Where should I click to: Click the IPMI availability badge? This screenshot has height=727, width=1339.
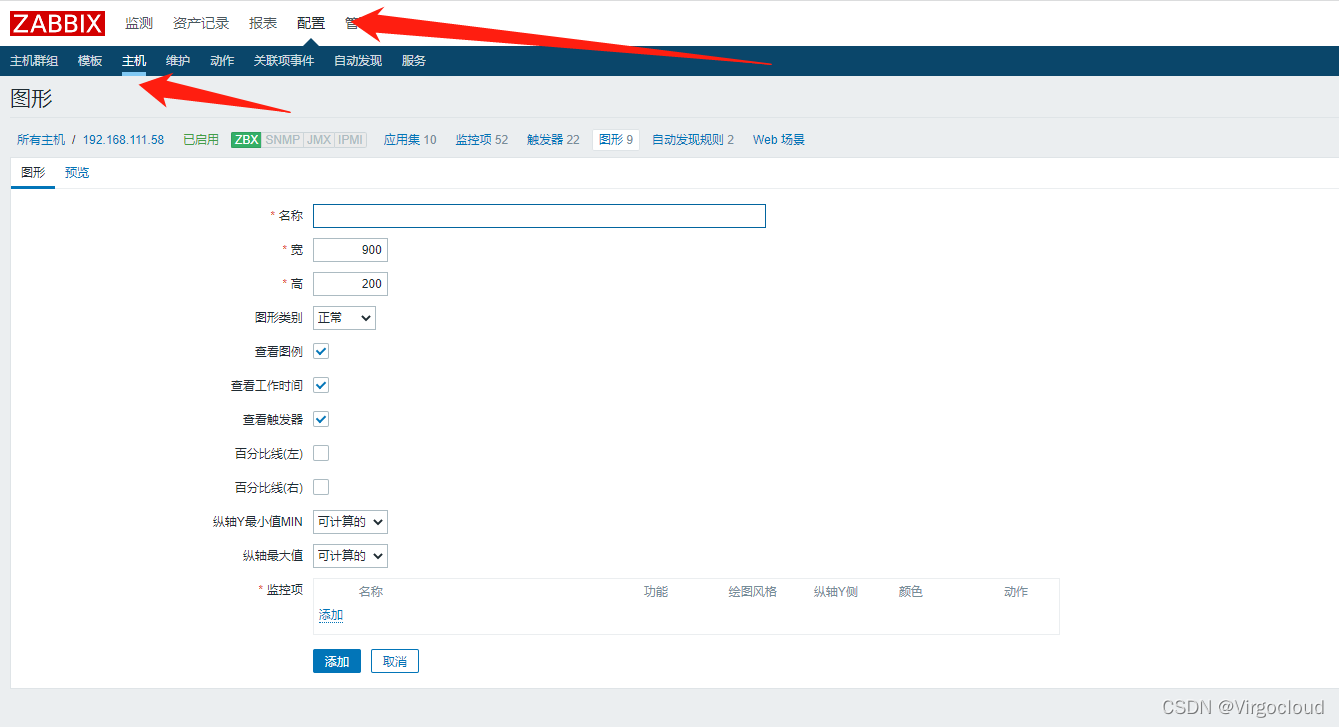[x=351, y=140]
